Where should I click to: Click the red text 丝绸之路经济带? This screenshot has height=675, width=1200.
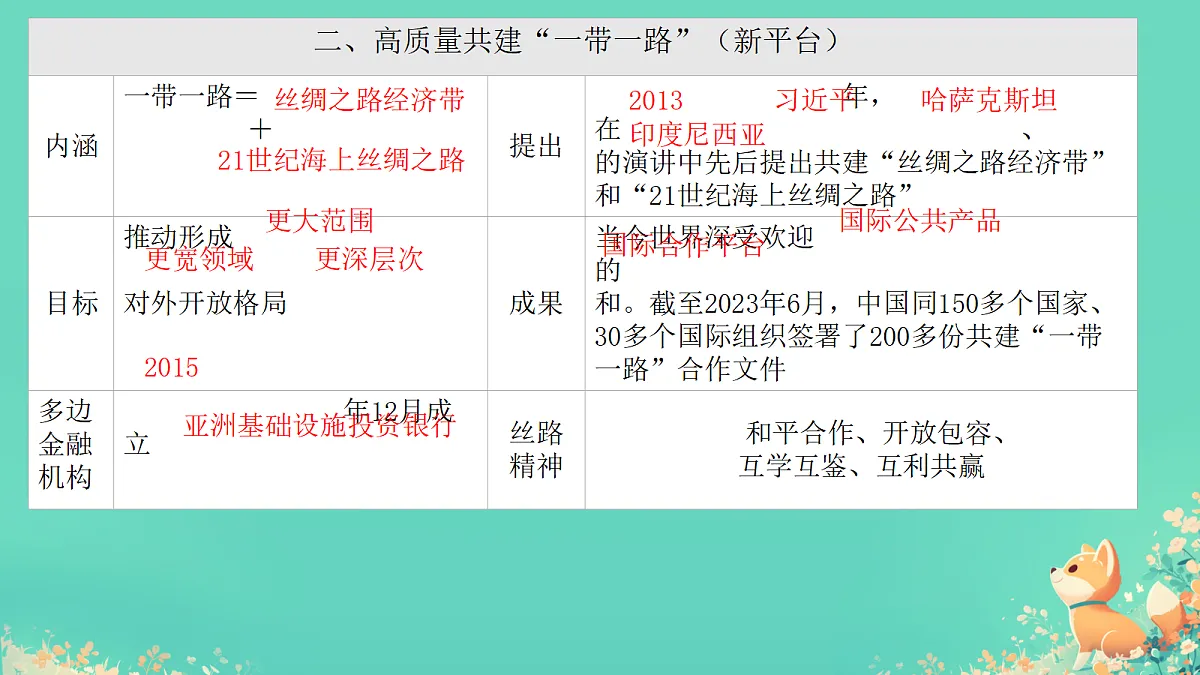(370, 100)
